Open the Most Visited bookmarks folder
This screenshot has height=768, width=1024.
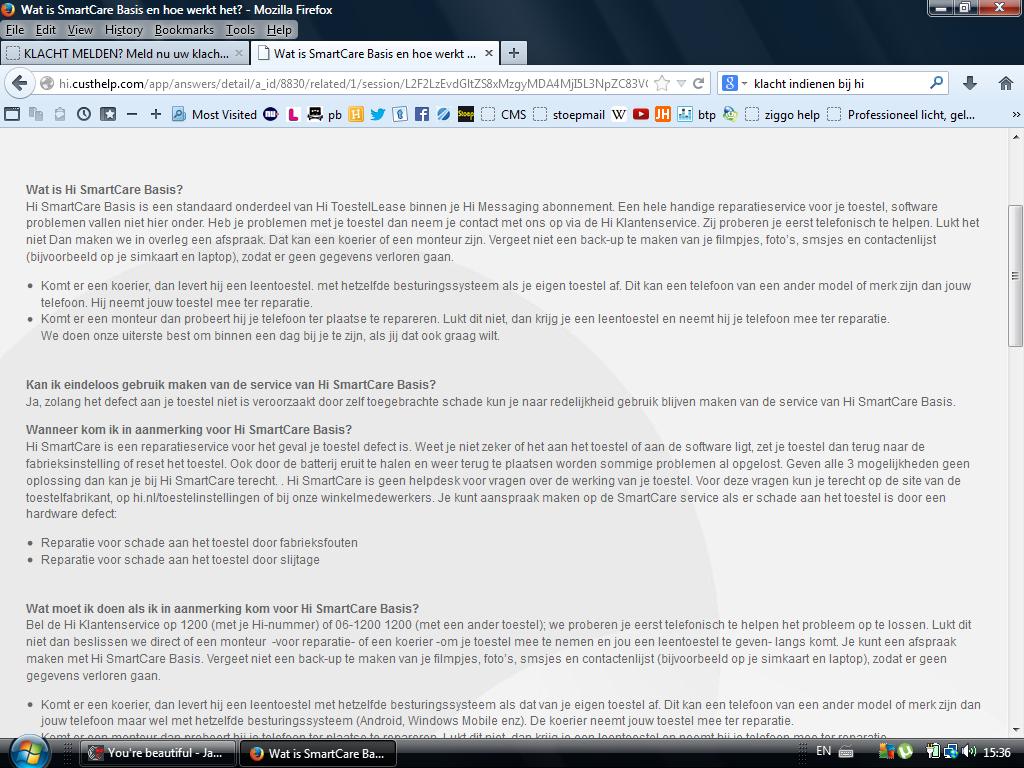214,114
